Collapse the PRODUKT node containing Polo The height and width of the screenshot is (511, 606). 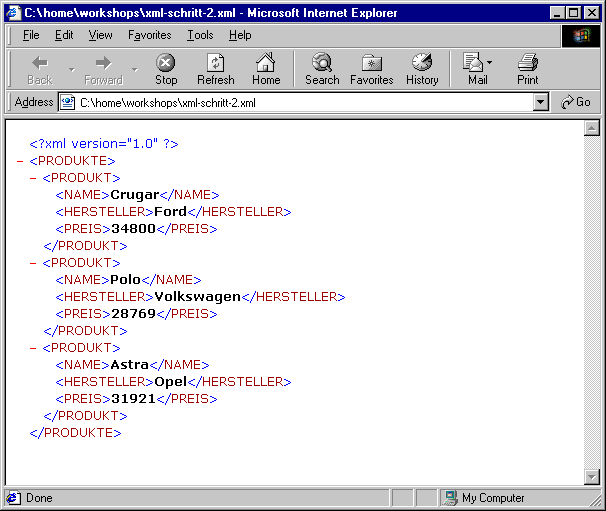pyautogui.click(x=33, y=263)
